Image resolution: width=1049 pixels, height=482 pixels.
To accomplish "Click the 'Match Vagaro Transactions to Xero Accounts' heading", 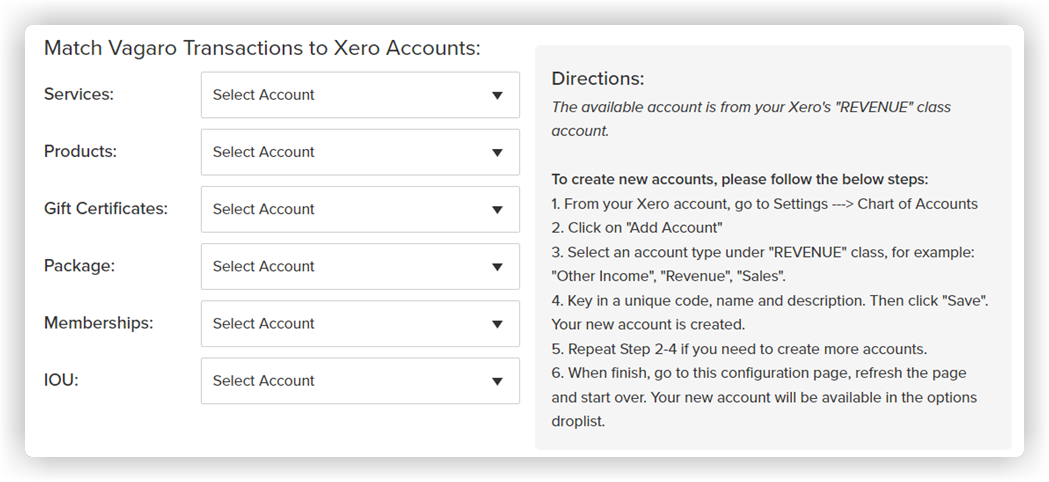I will click(262, 48).
